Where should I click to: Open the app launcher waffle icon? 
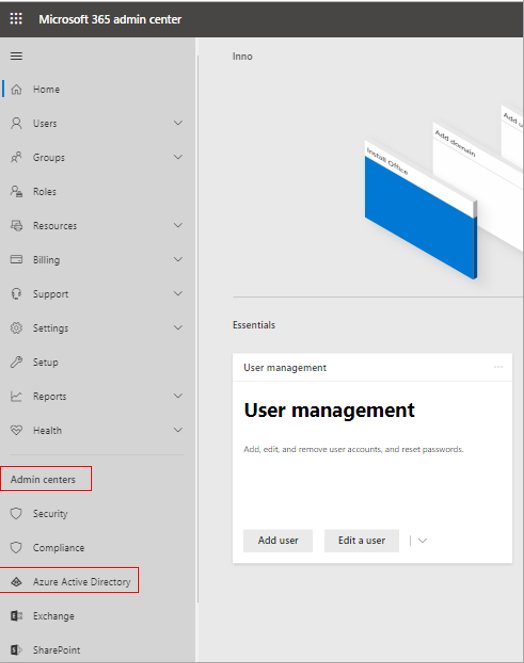click(16, 19)
